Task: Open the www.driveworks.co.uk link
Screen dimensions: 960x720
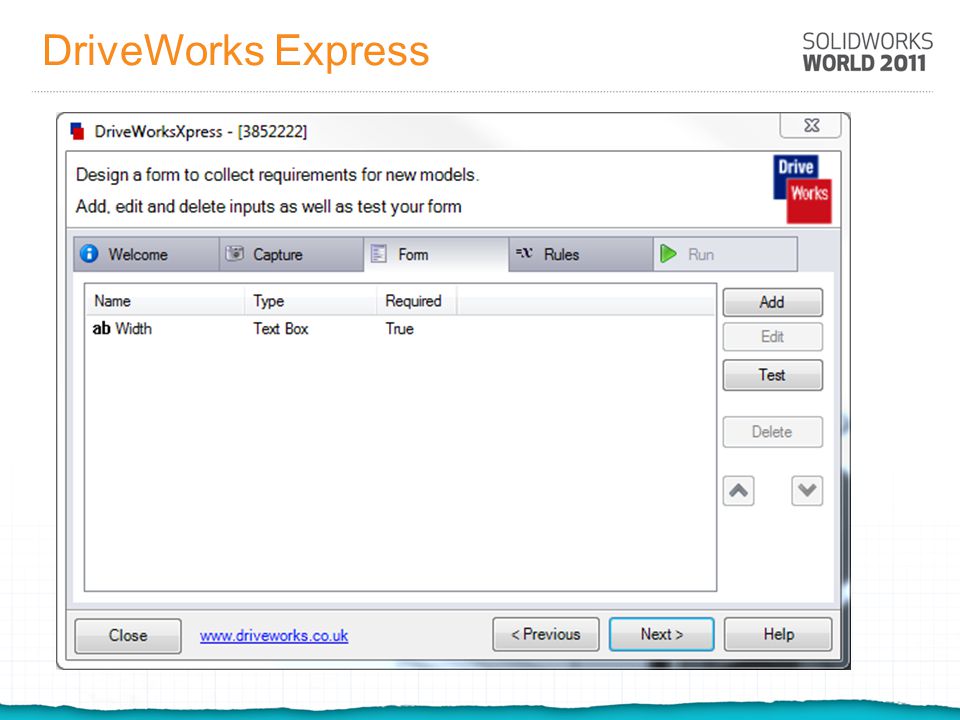Action: click(274, 636)
